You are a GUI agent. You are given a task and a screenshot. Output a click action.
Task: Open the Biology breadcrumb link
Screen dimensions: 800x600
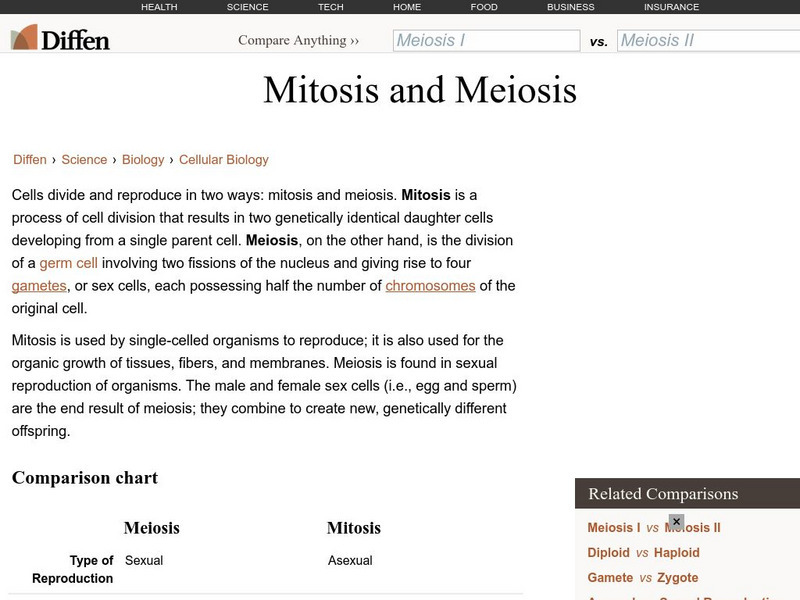pos(143,160)
